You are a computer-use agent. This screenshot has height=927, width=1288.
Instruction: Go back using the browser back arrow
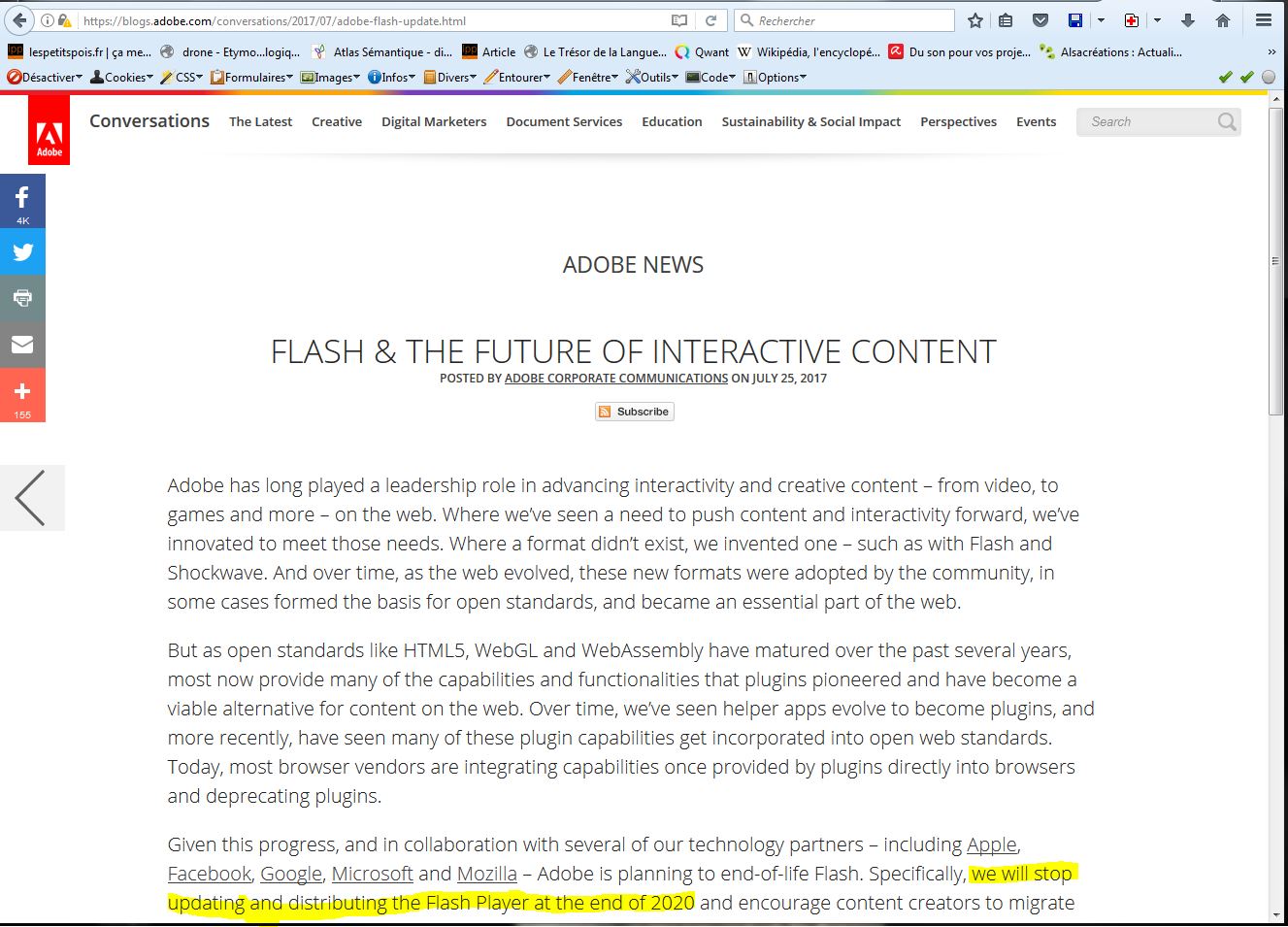19,20
